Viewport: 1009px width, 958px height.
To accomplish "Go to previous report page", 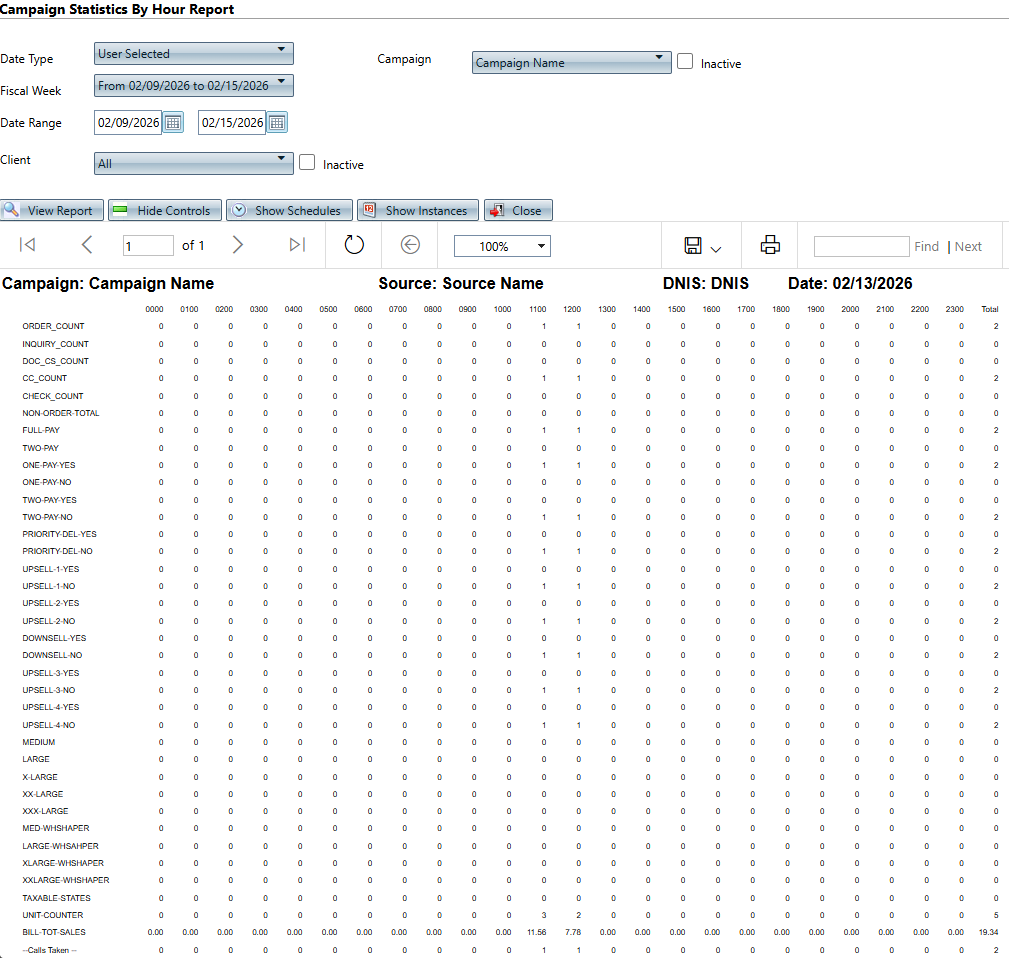I will tap(87, 245).
